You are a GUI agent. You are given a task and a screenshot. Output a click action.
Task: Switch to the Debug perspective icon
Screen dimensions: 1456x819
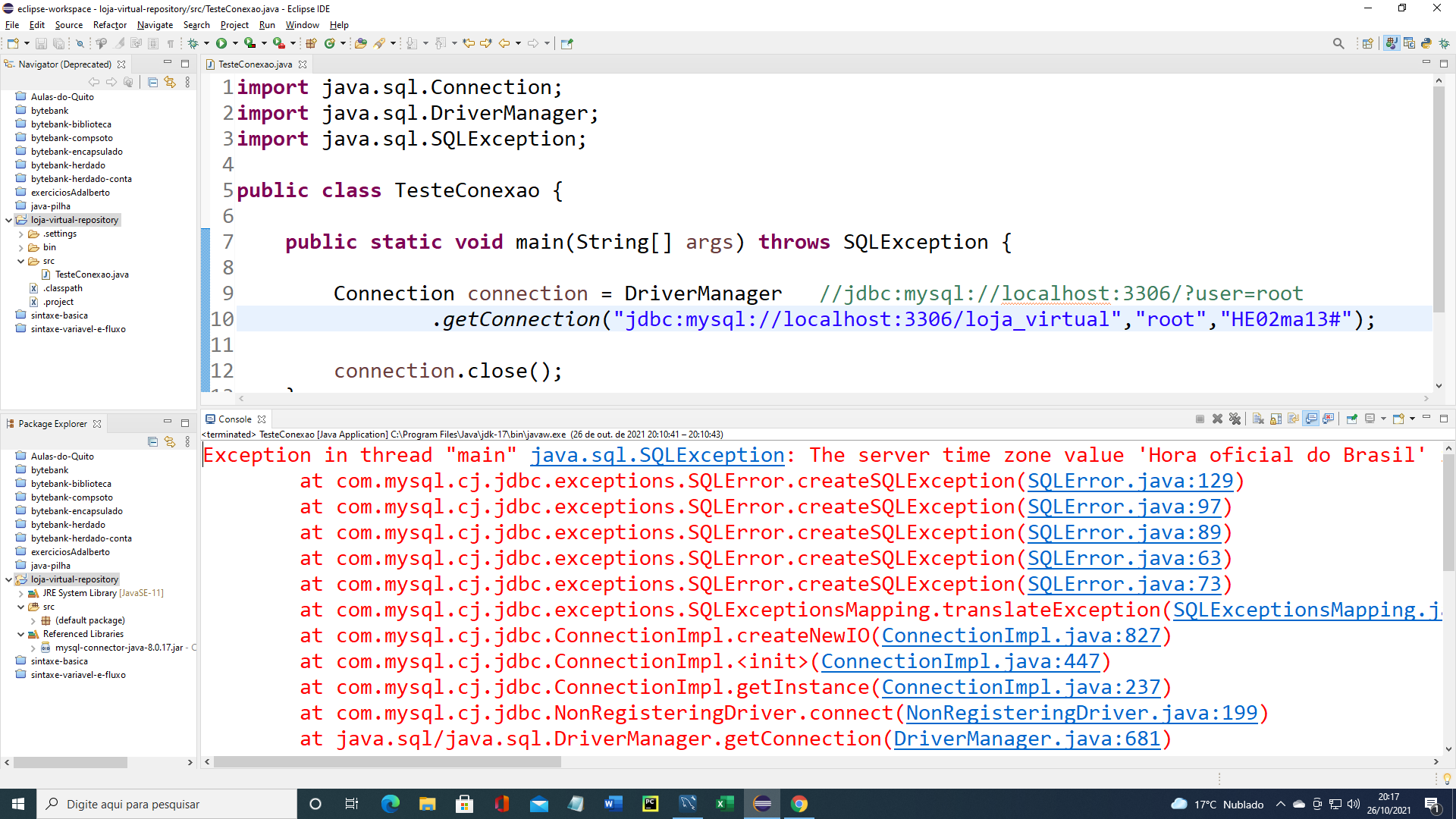click(1444, 43)
